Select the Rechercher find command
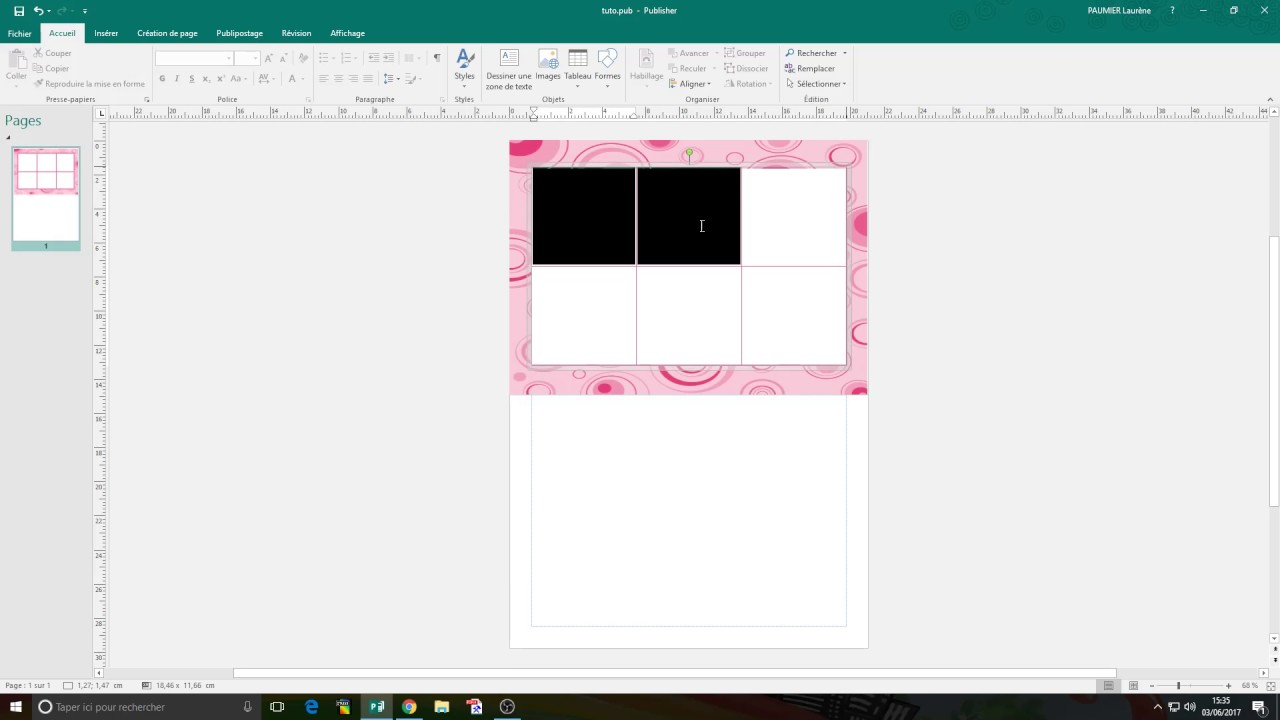 [x=816, y=53]
